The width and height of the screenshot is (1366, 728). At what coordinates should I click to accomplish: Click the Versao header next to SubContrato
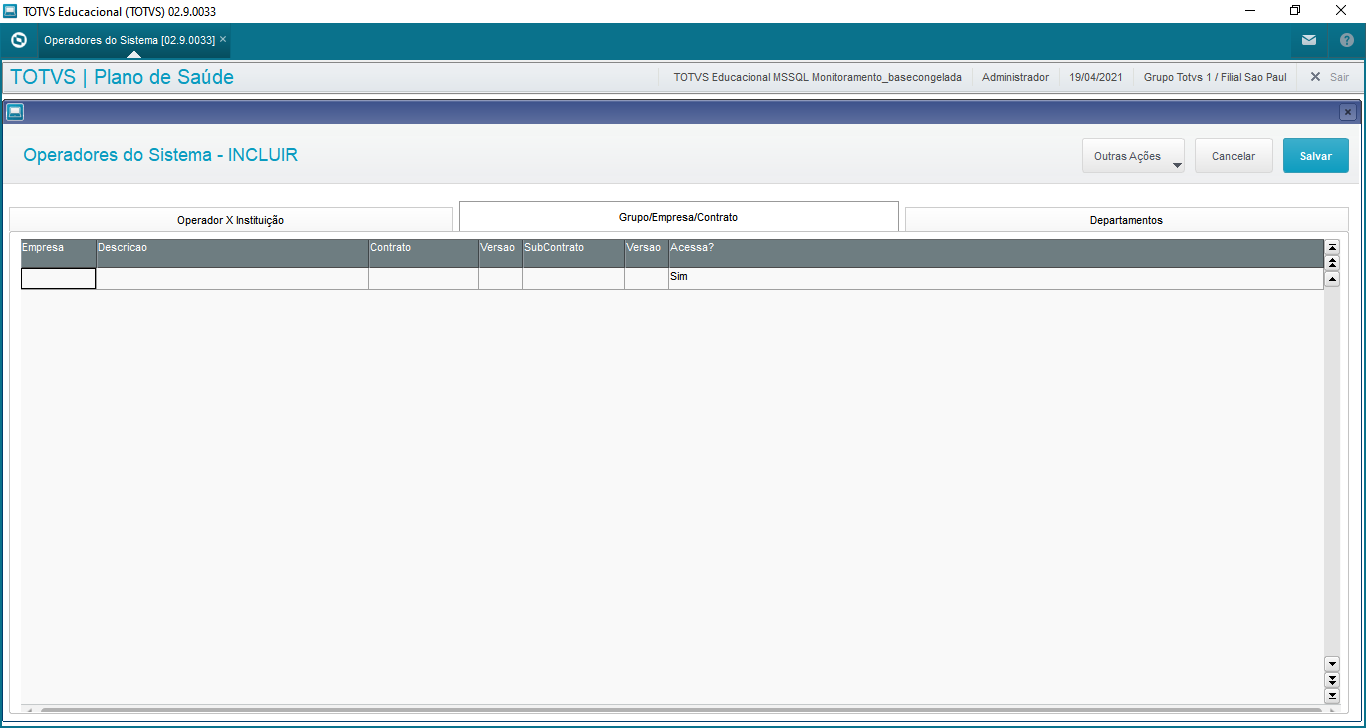(646, 253)
